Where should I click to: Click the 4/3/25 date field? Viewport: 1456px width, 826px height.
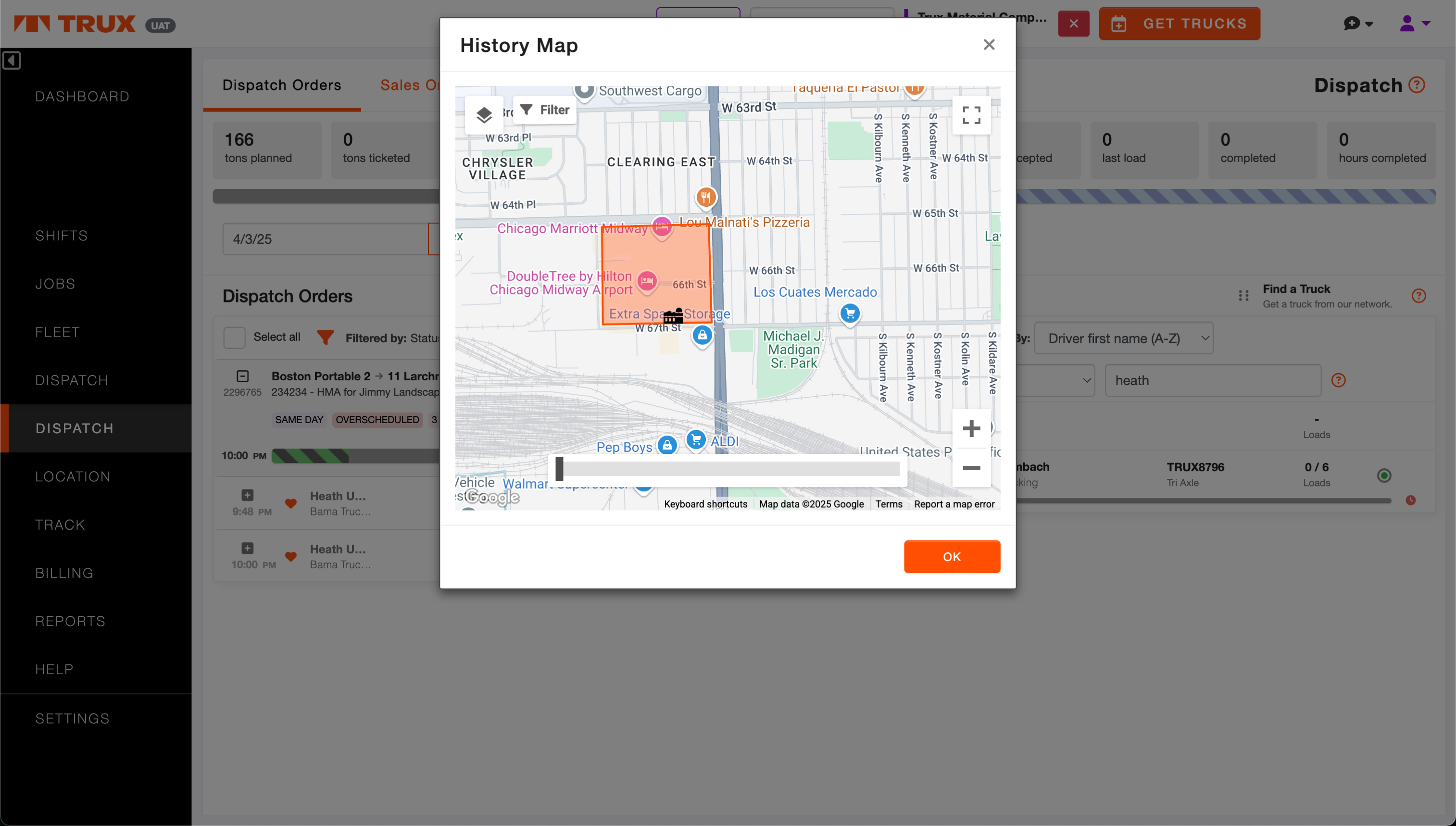tap(326, 239)
